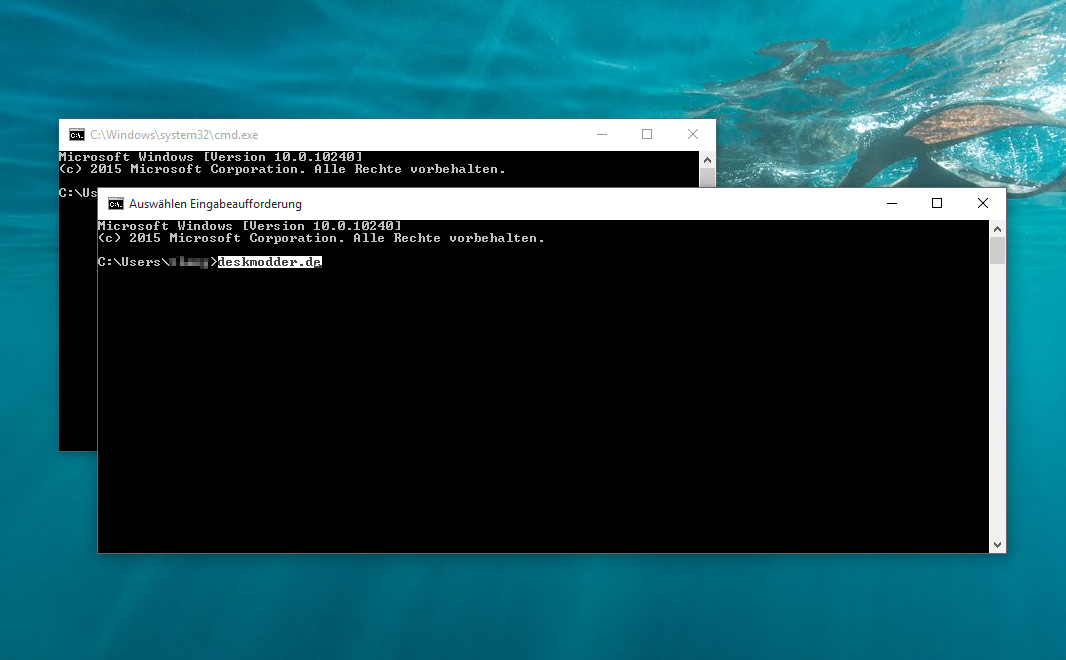Close the Auswählen Eingabeaufforderung window
The width and height of the screenshot is (1066, 660).
982,203
